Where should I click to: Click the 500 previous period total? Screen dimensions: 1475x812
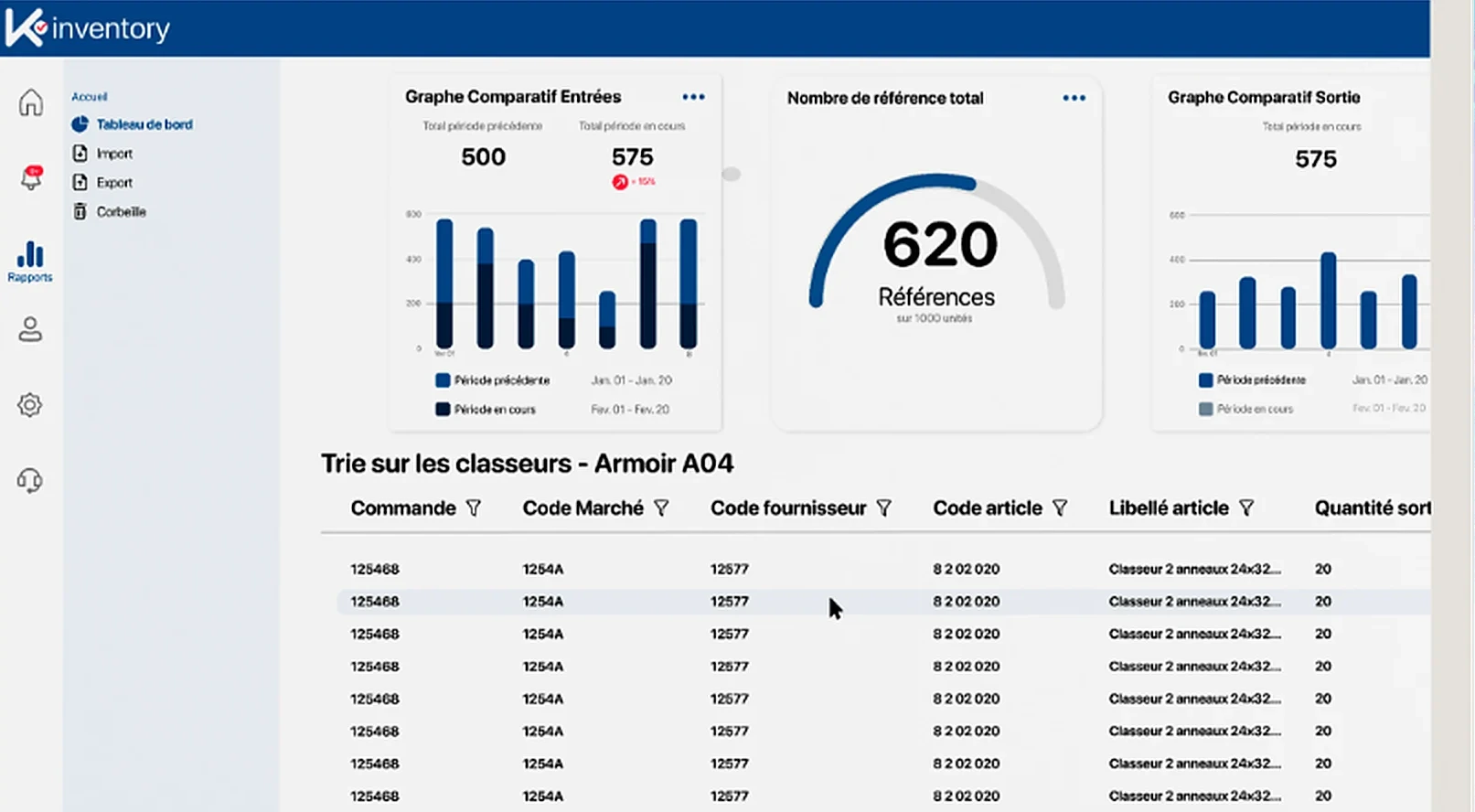[484, 157]
